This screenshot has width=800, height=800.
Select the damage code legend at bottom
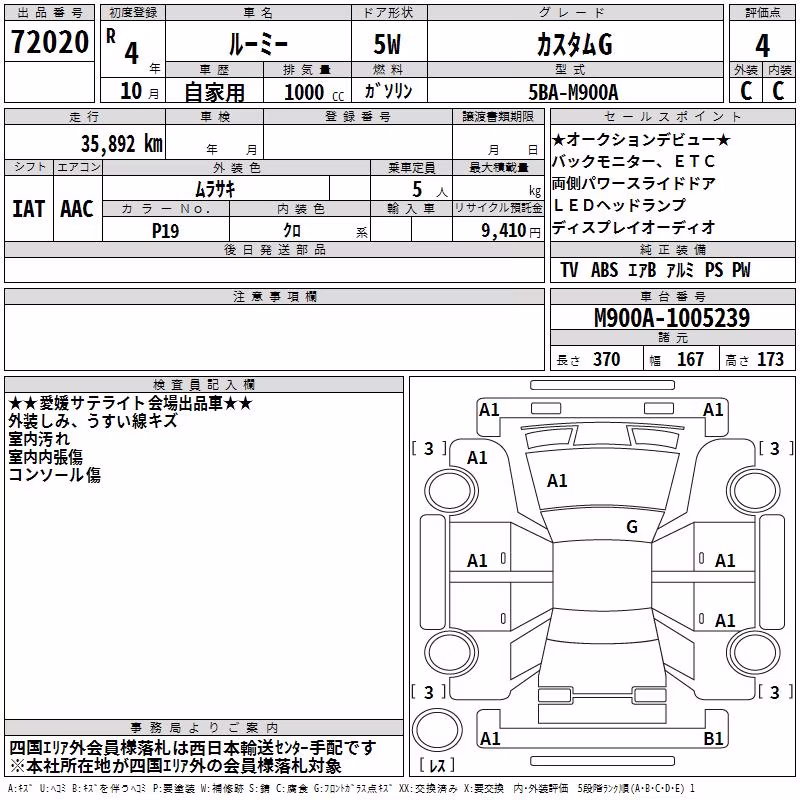(x=352, y=789)
